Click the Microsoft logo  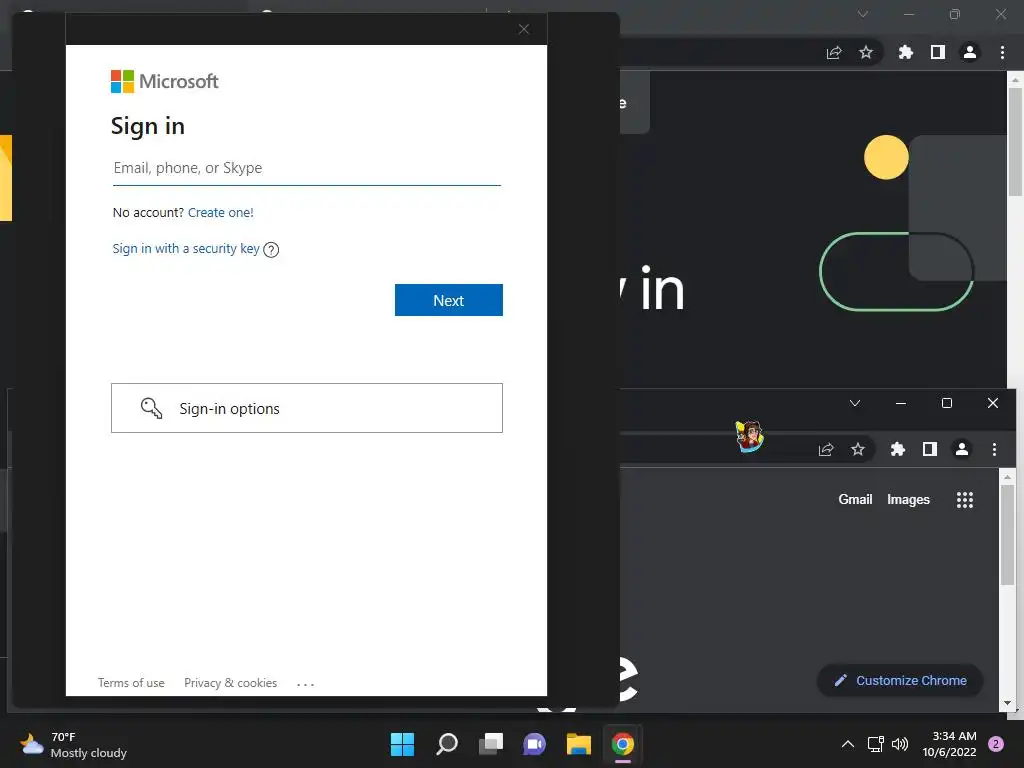pos(165,82)
